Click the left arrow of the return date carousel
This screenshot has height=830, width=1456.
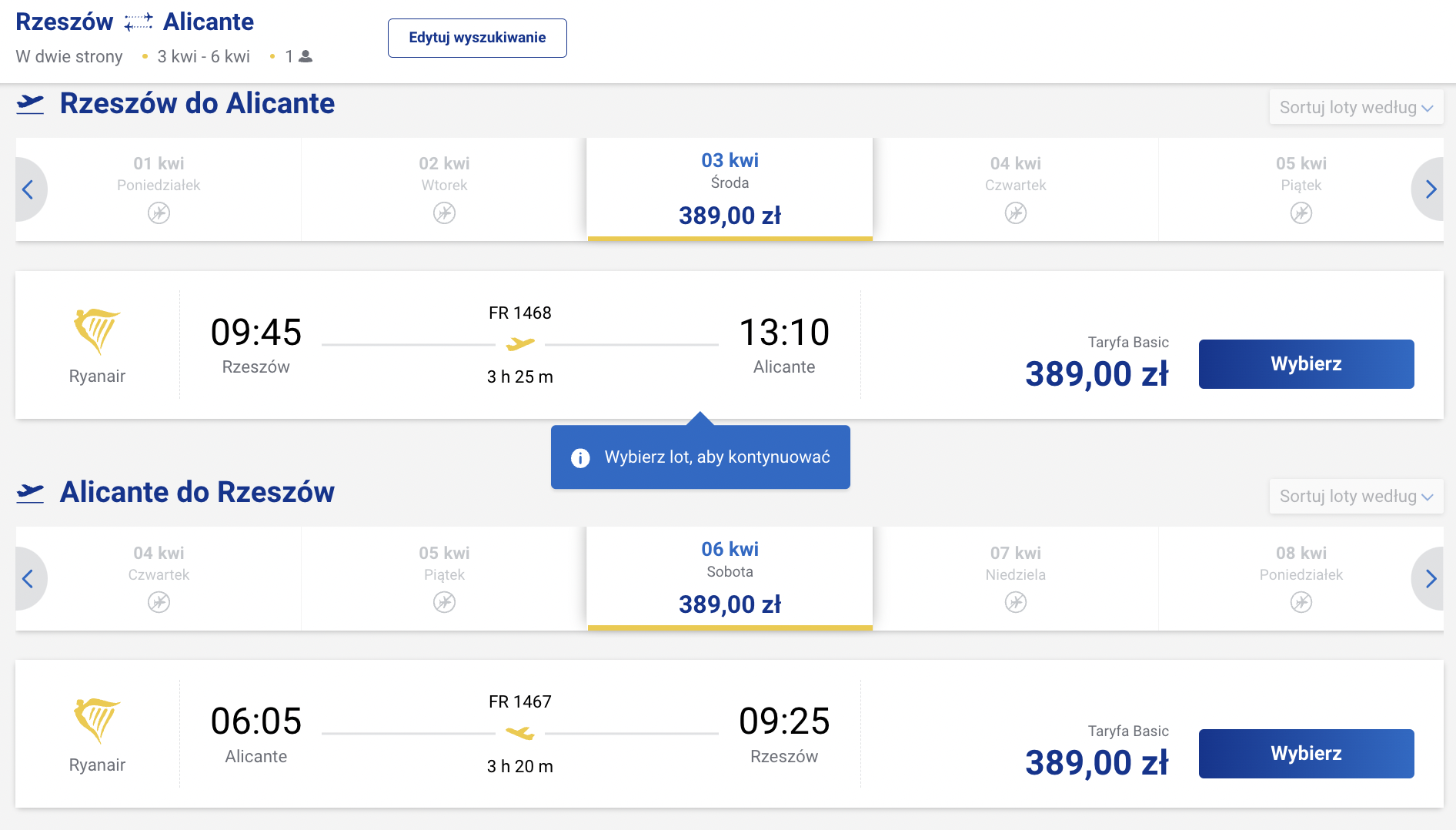[28, 579]
